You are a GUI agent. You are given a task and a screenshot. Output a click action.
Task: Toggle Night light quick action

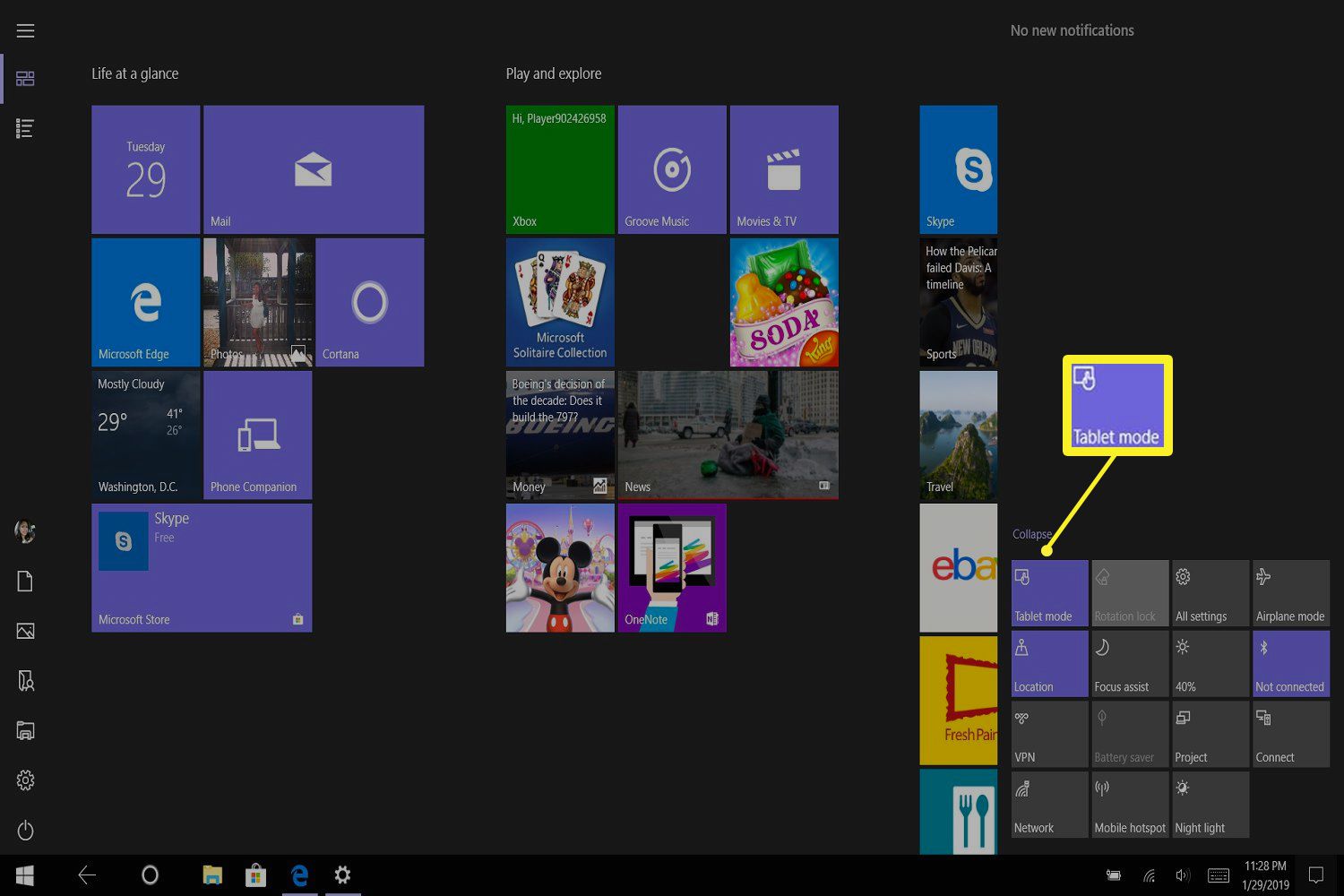(x=1210, y=805)
